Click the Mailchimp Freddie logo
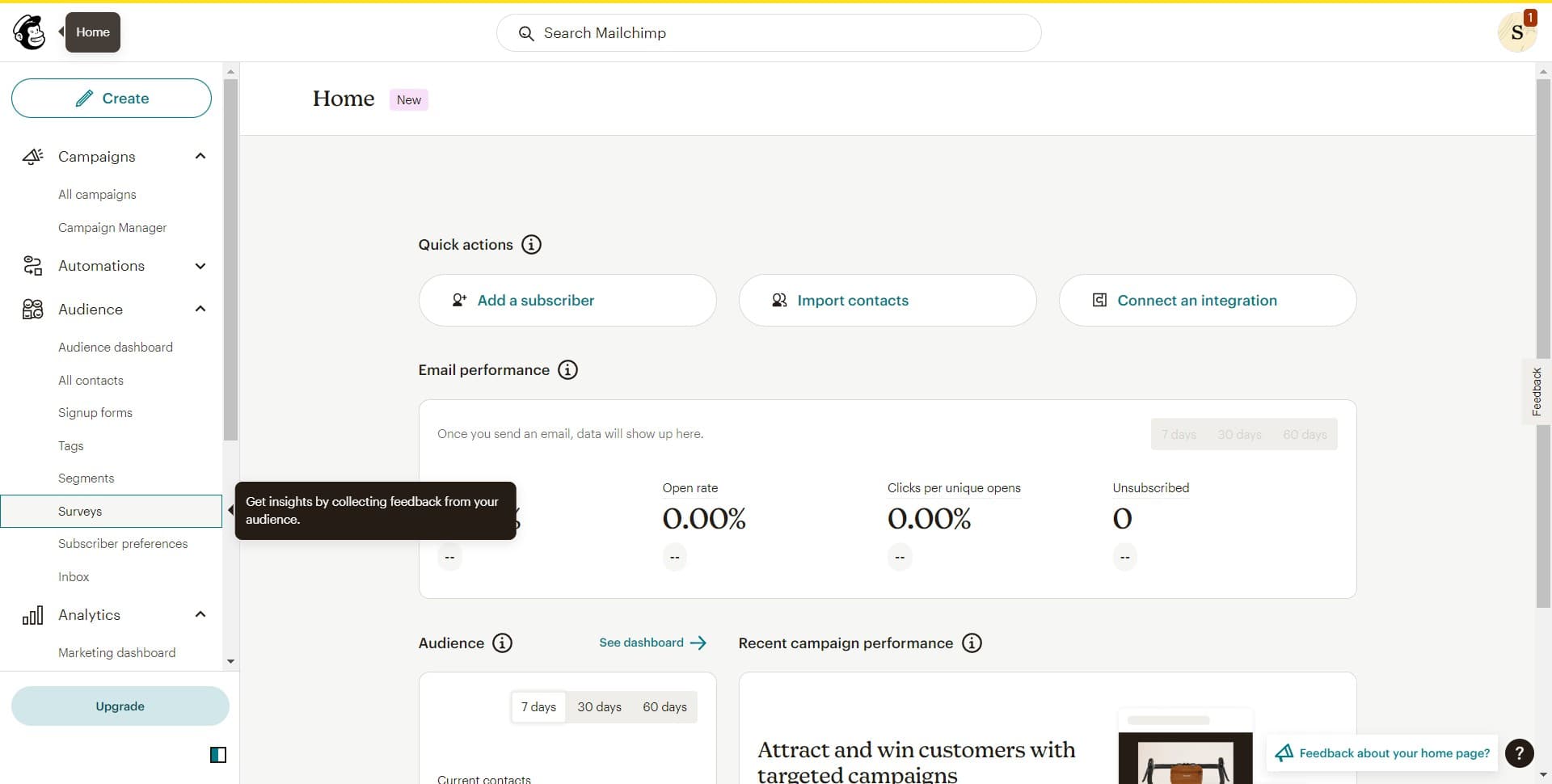The height and width of the screenshot is (784, 1552). click(x=29, y=32)
